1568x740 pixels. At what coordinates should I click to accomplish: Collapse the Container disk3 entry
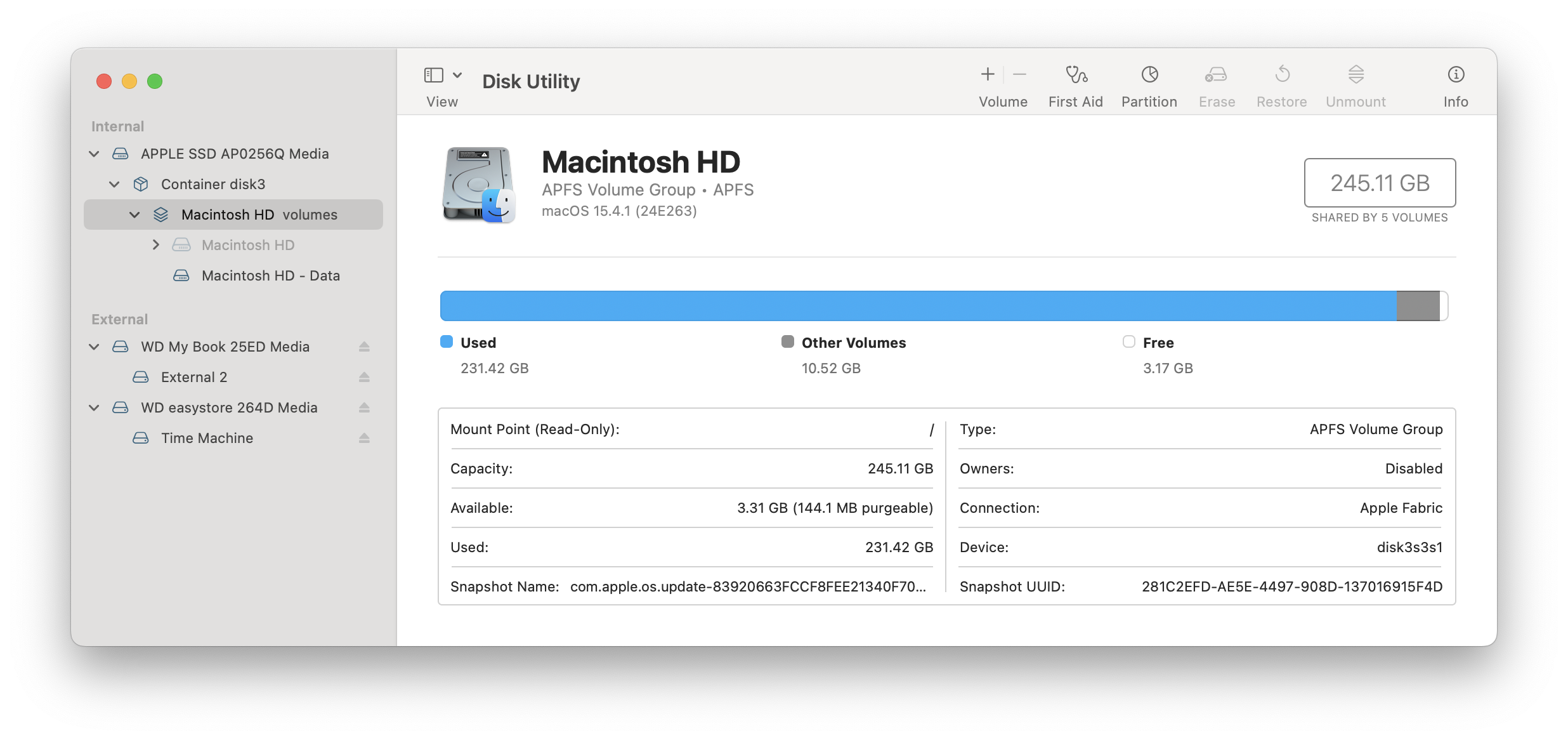tap(115, 185)
